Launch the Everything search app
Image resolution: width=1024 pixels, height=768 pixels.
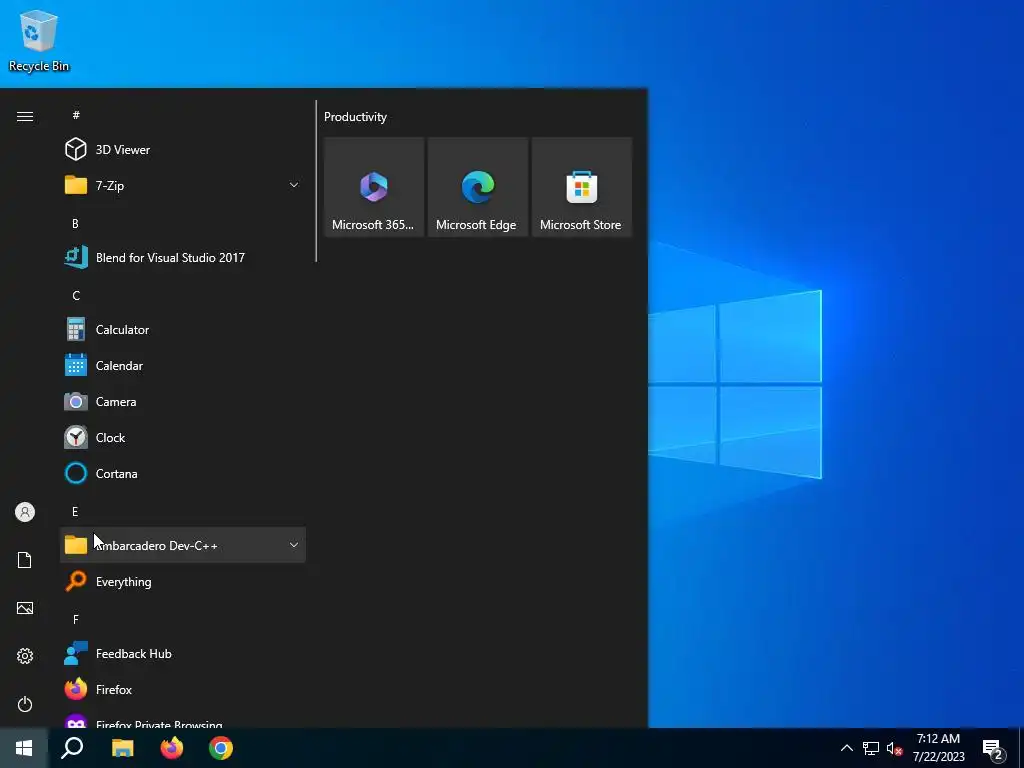(x=183, y=581)
